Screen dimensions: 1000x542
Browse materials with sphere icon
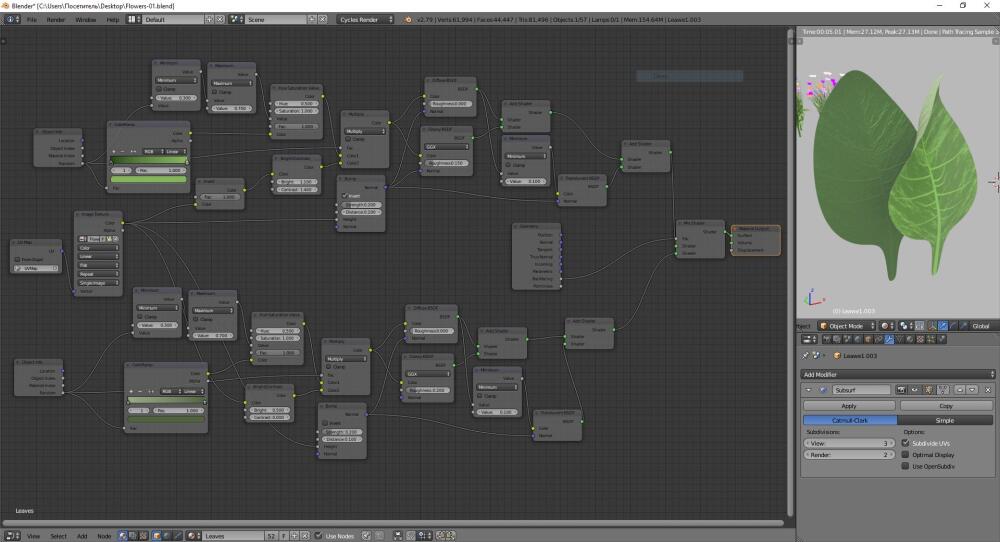[193, 536]
